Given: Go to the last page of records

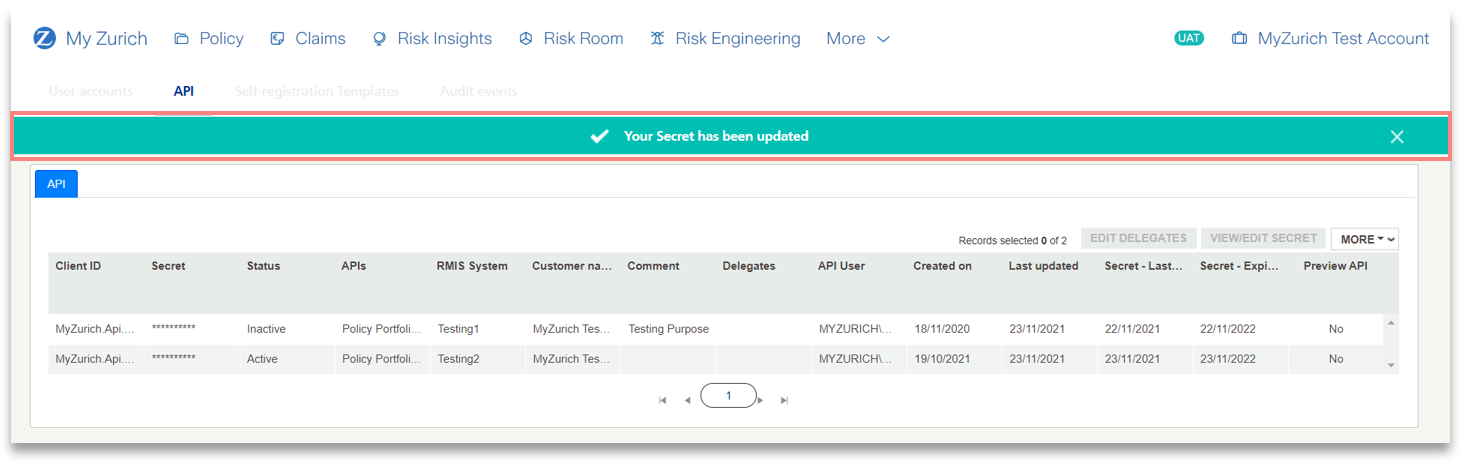Looking at the screenshot, I should tap(784, 400).
